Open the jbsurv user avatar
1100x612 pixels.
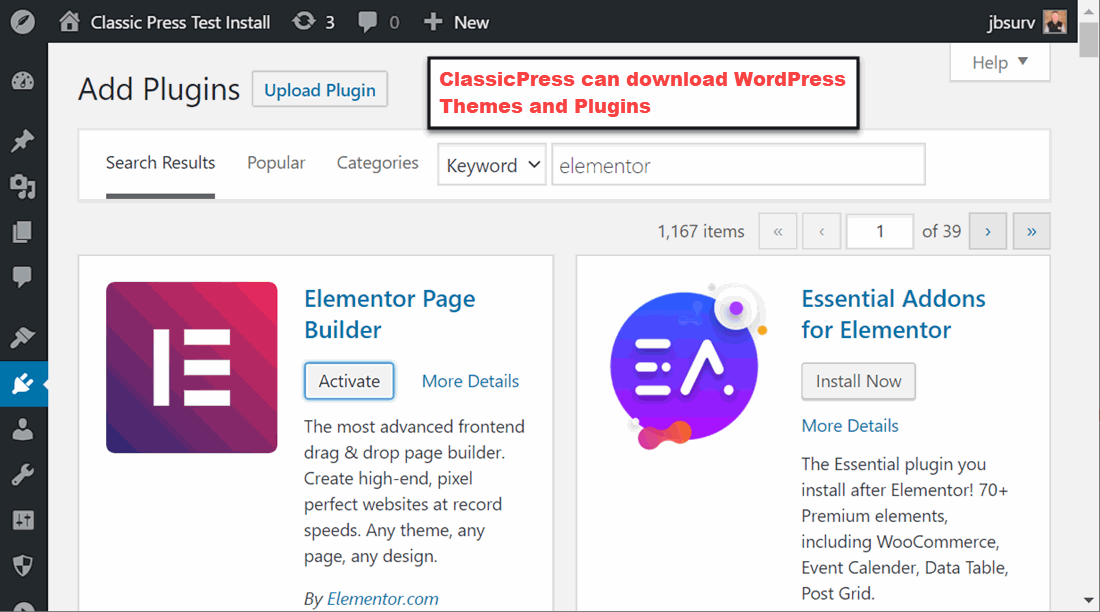pos(1054,22)
